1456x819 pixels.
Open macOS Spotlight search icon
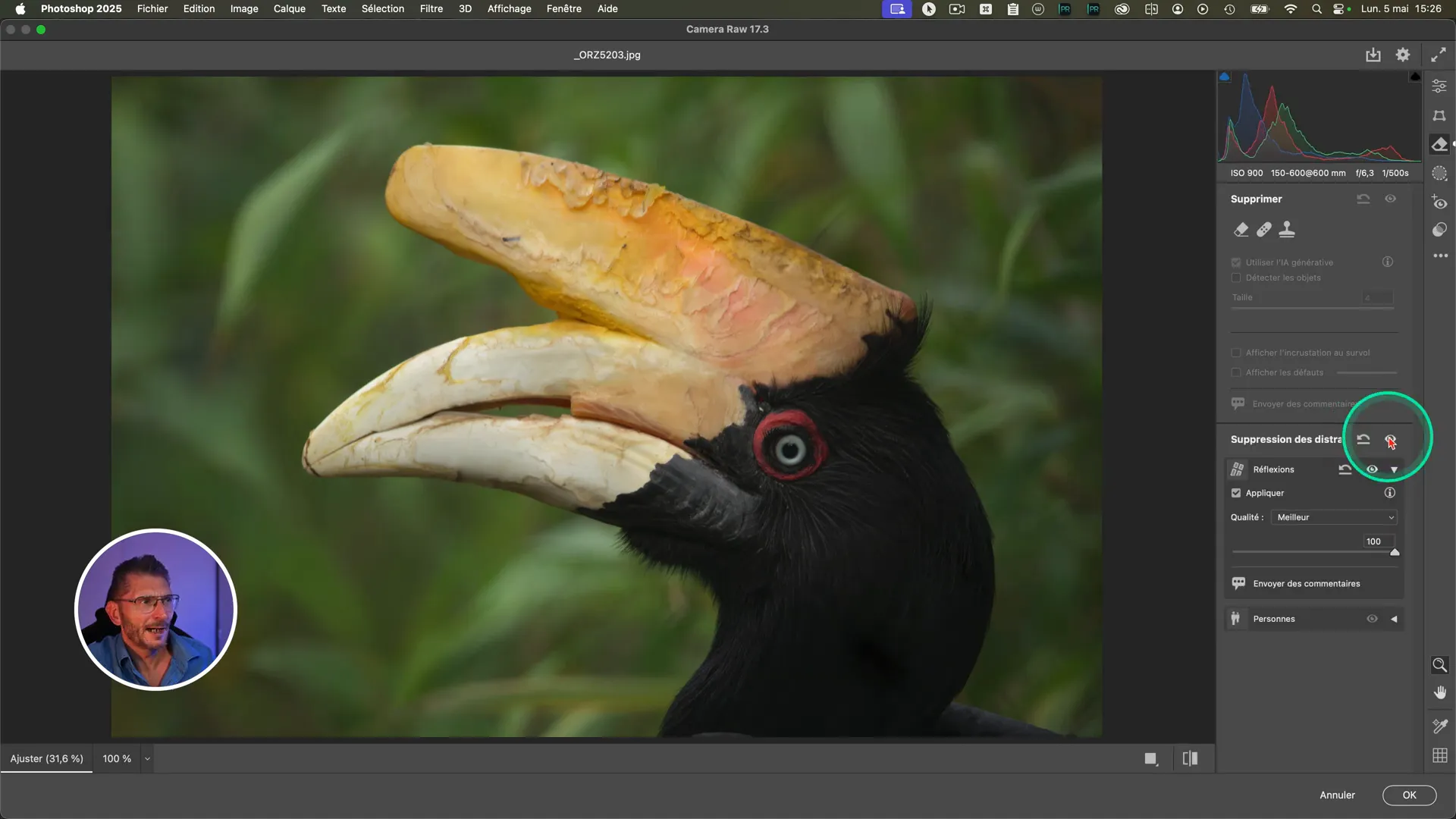(x=1317, y=9)
